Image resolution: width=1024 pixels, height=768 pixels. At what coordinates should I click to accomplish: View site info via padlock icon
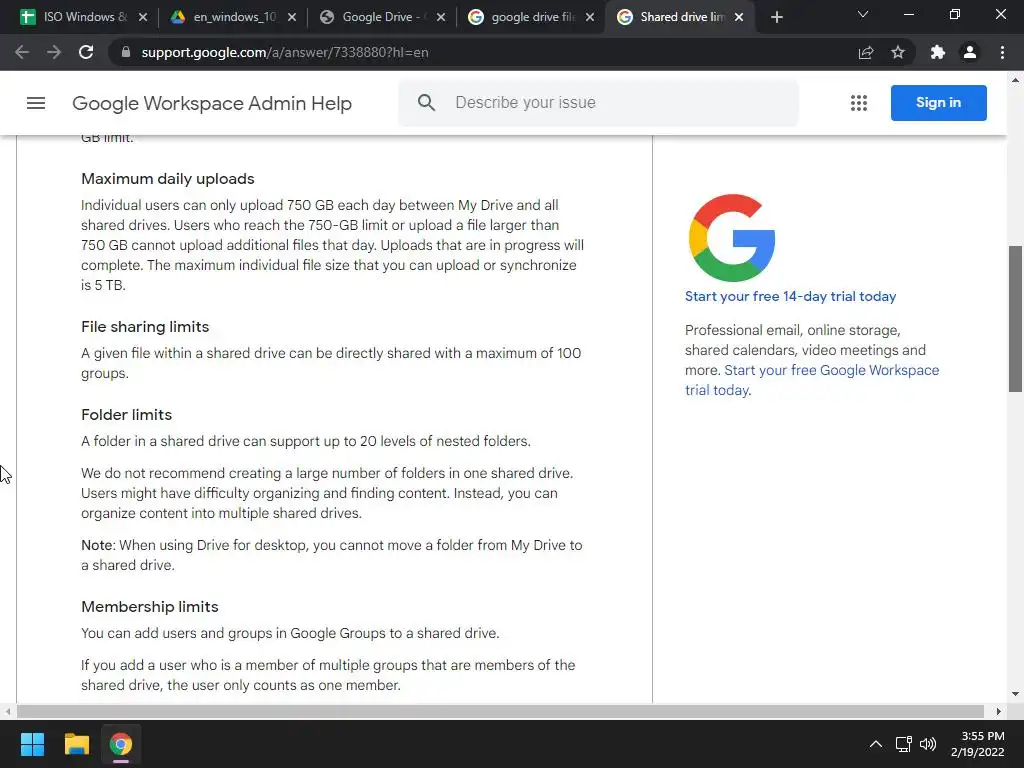pos(126,52)
